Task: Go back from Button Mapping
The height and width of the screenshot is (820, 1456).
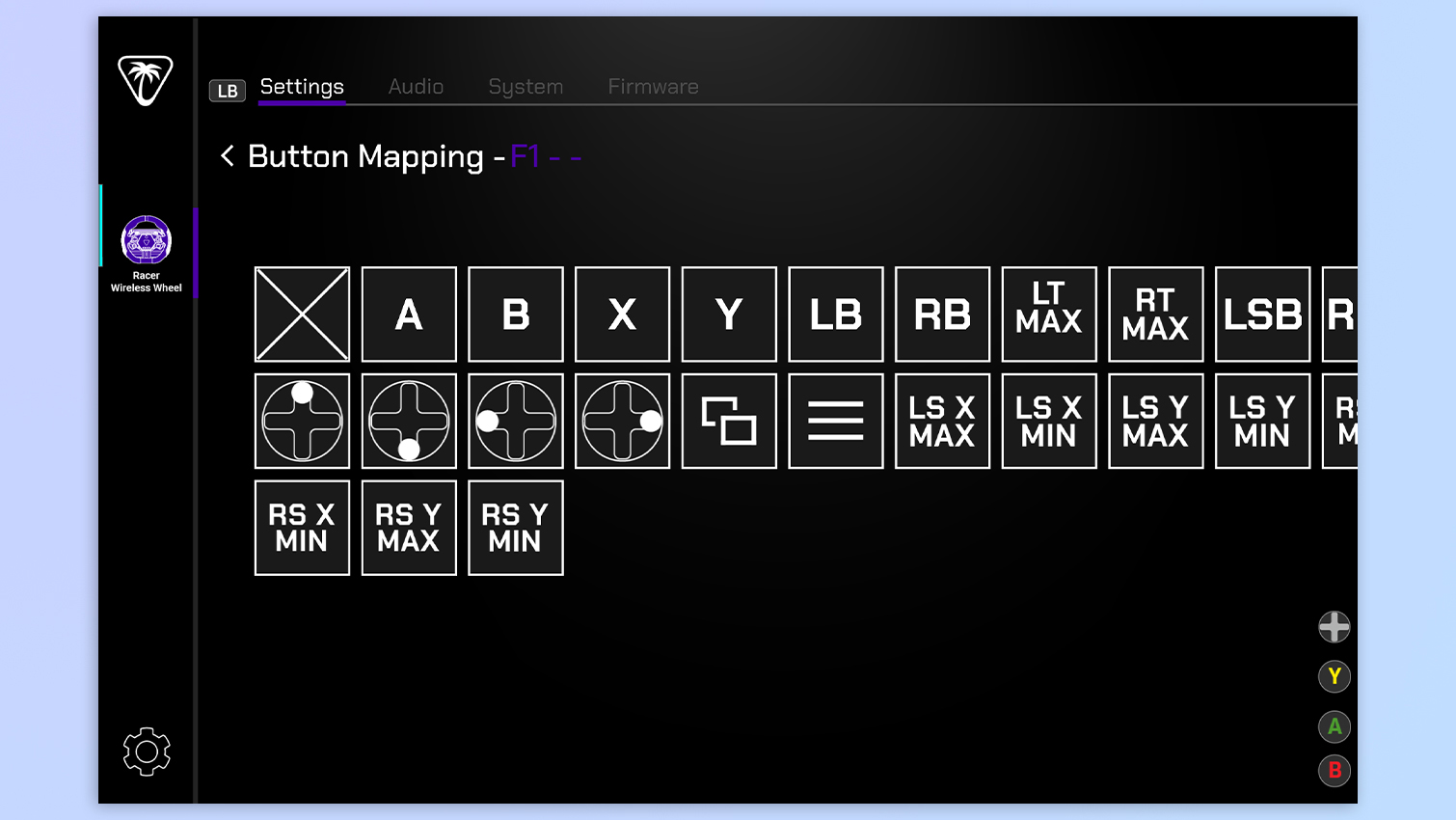Action: pyautogui.click(x=228, y=156)
